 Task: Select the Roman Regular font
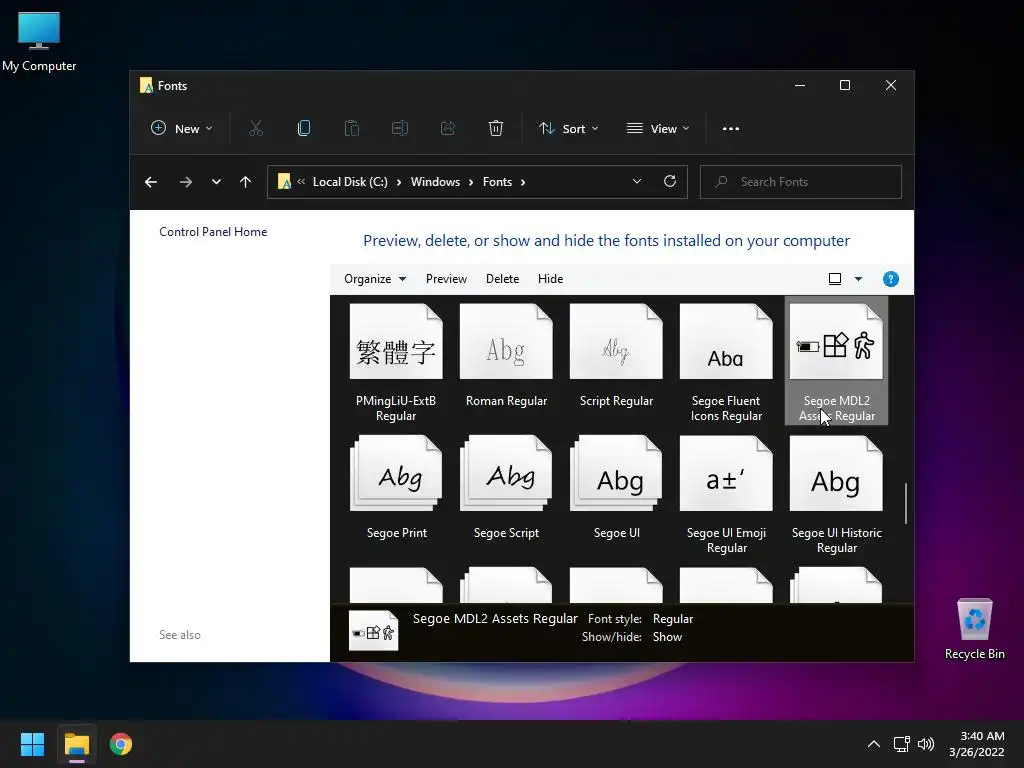click(x=506, y=357)
